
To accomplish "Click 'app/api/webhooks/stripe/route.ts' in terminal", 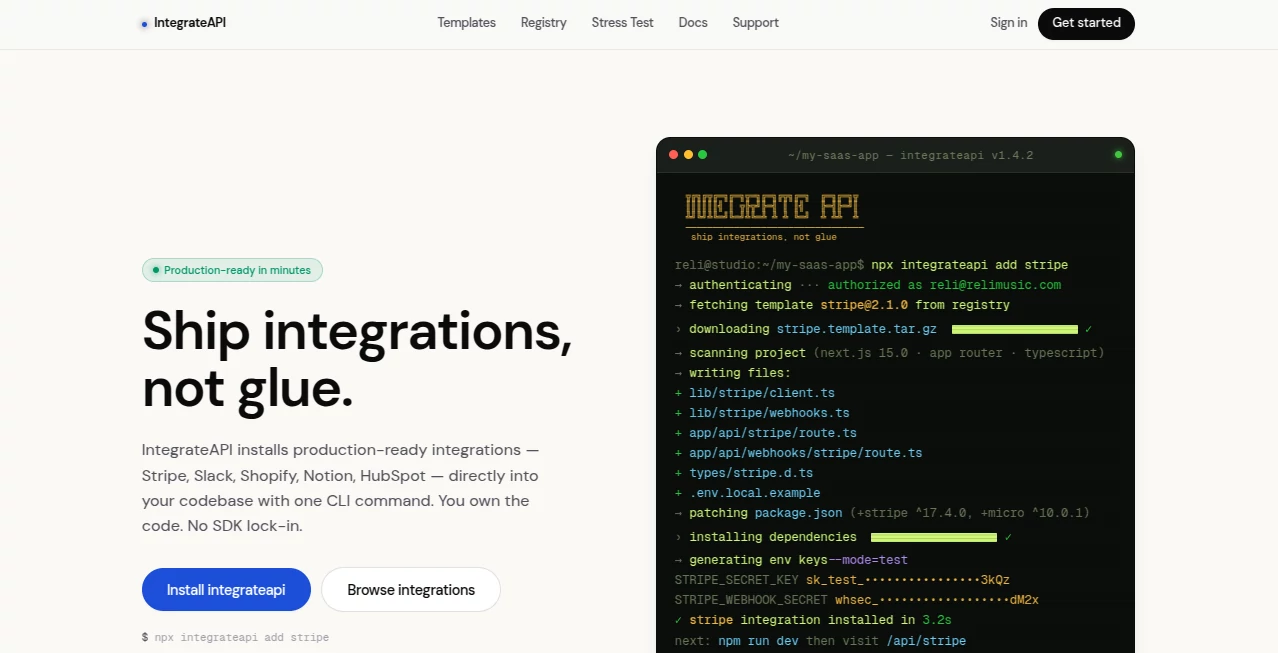I will click(x=805, y=453).
